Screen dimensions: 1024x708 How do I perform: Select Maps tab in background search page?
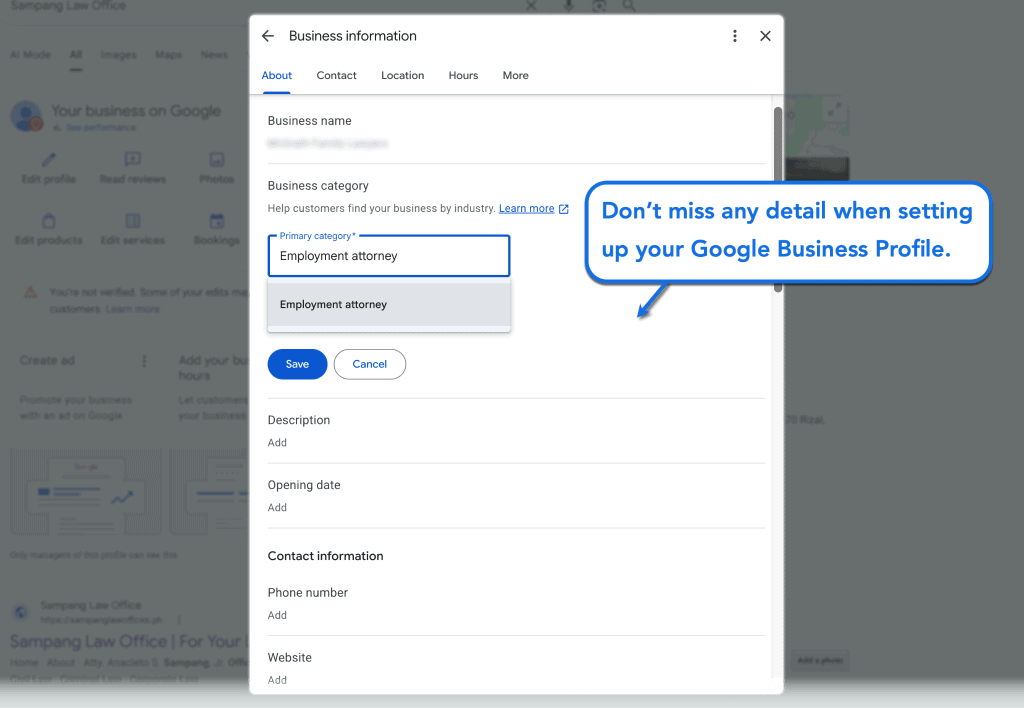(x=168, y=55)
